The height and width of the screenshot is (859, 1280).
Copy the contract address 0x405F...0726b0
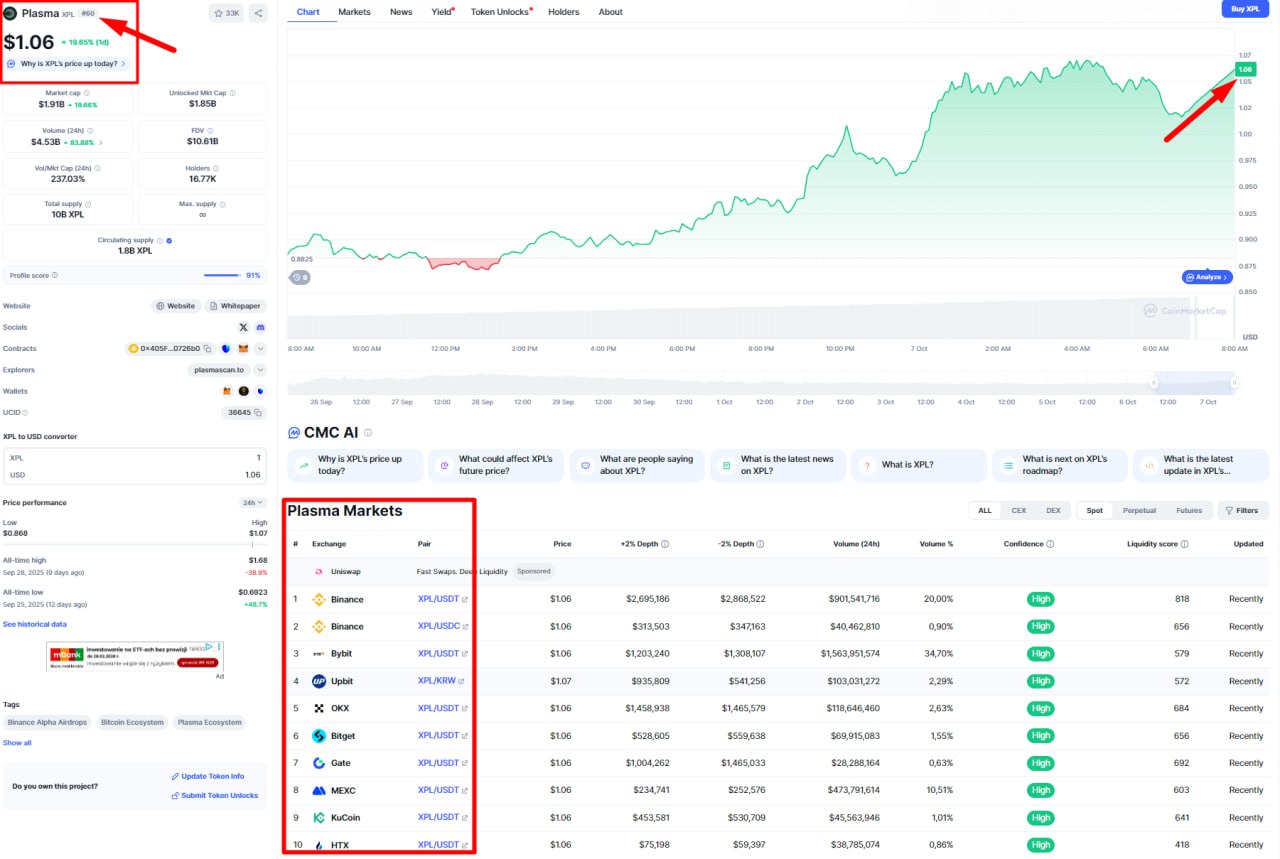tap(208, 348)
